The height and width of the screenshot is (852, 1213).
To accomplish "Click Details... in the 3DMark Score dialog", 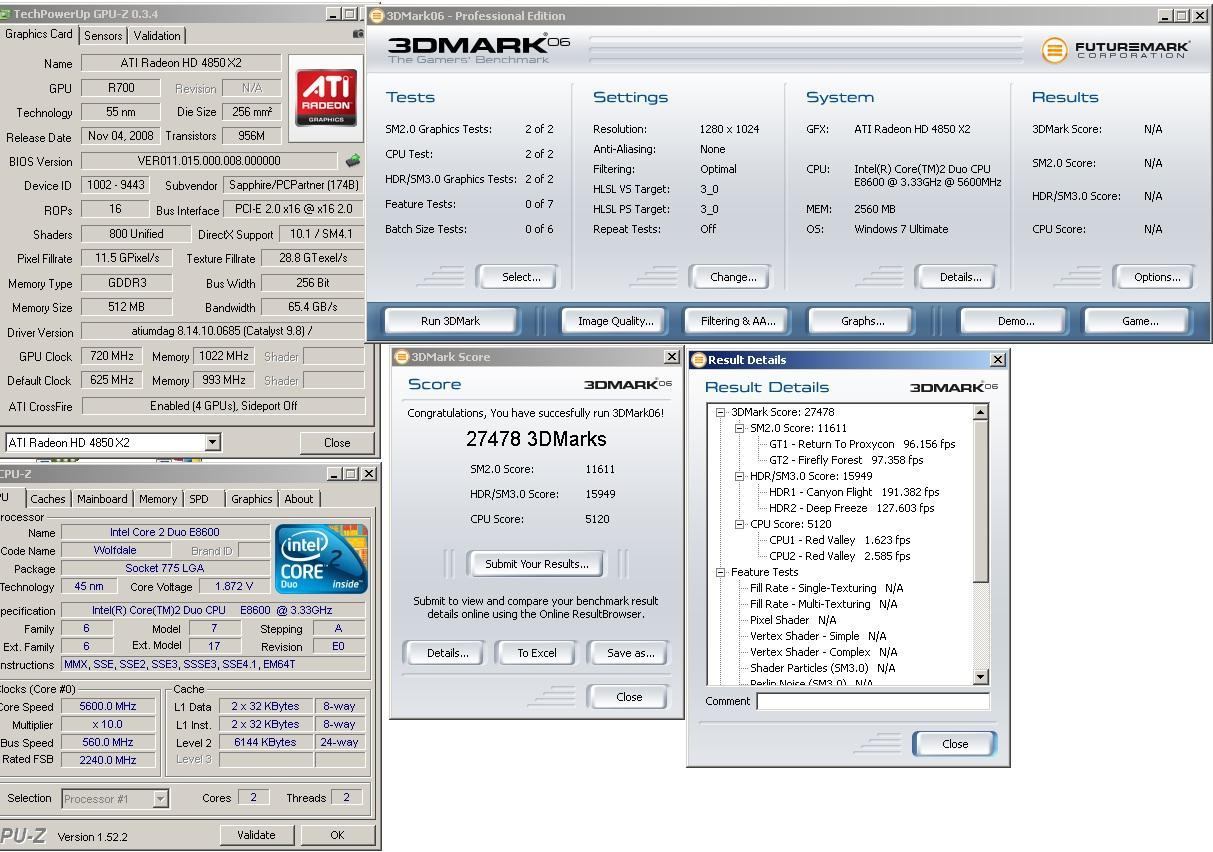I will tap(447, 653).
